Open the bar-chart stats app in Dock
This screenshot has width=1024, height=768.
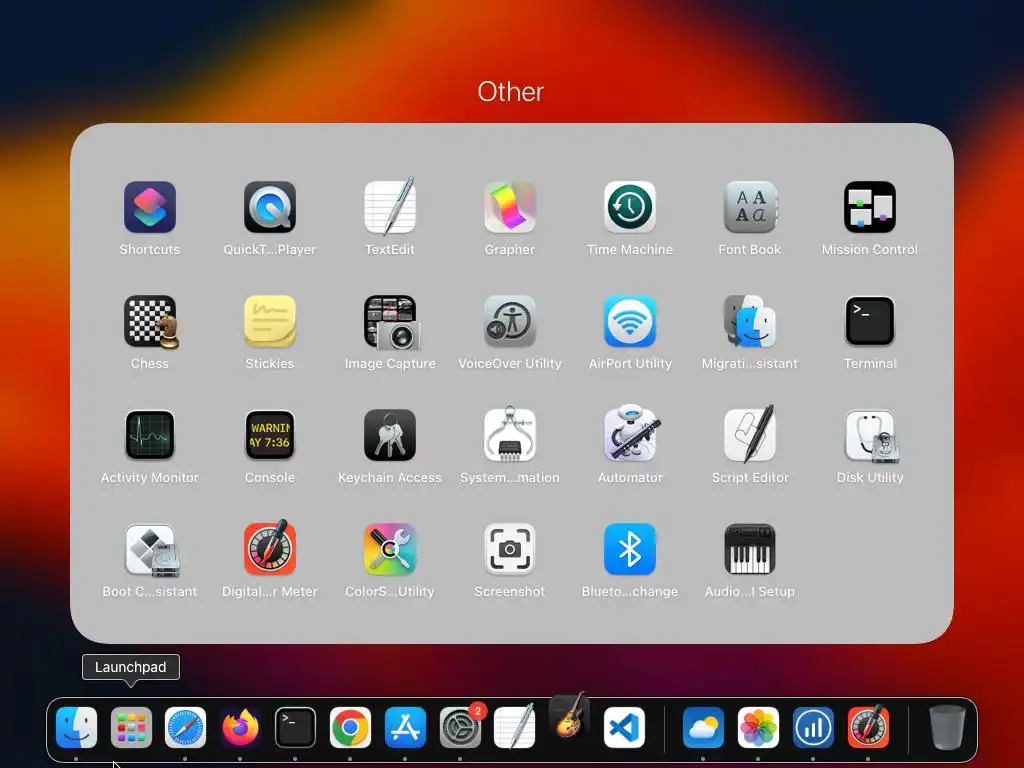point(813,728)
